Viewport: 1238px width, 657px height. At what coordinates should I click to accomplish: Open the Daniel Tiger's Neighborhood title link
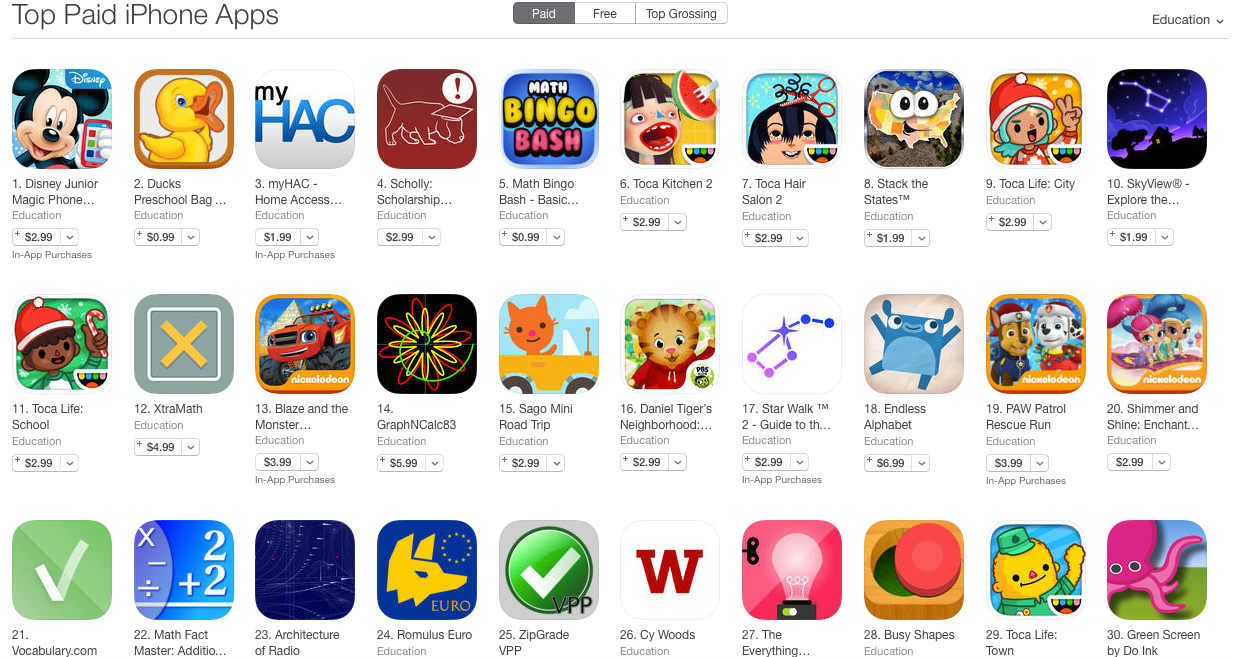pyautogui.click(x=666, y=417)
